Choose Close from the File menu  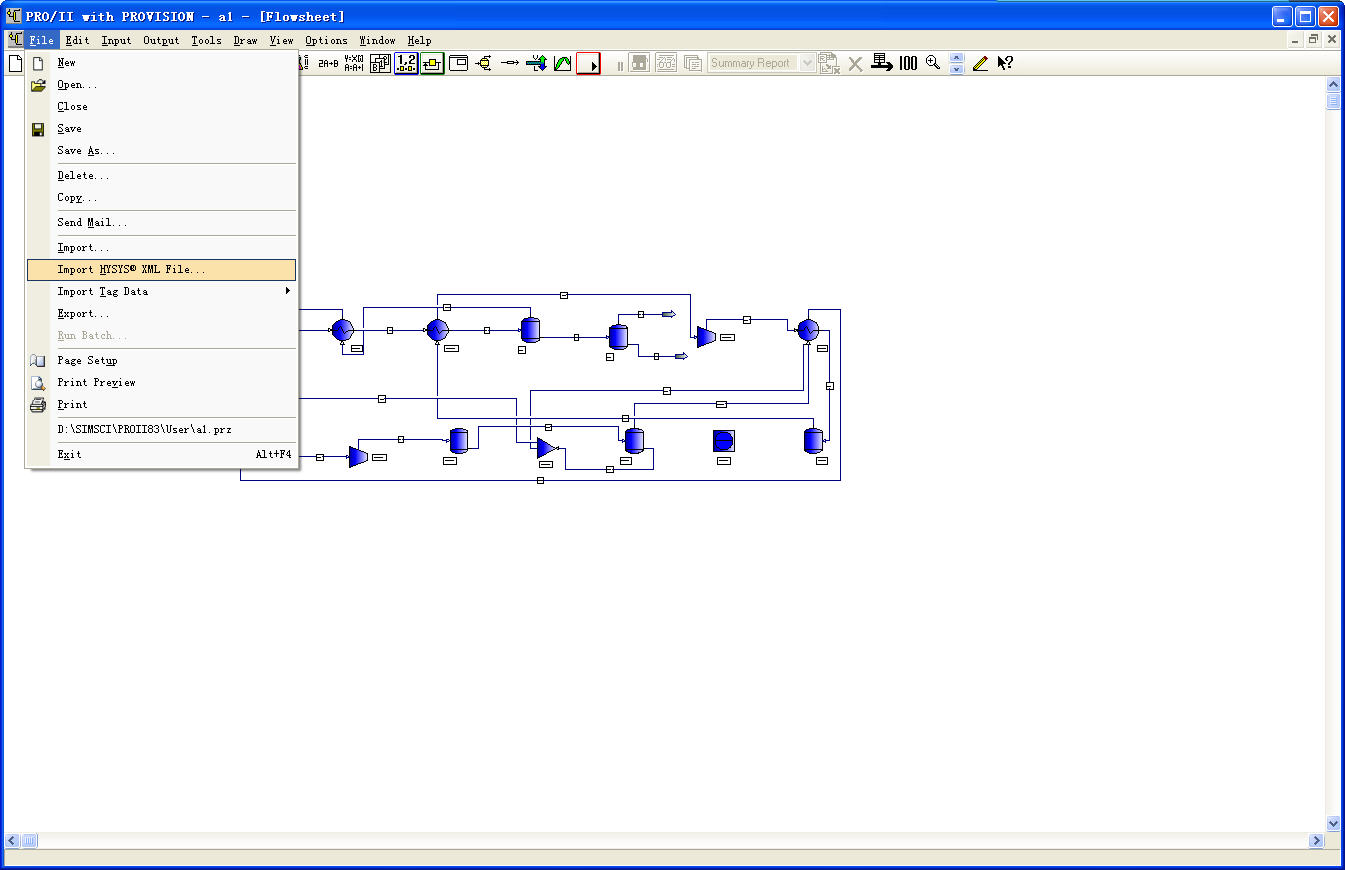point(161,107)
